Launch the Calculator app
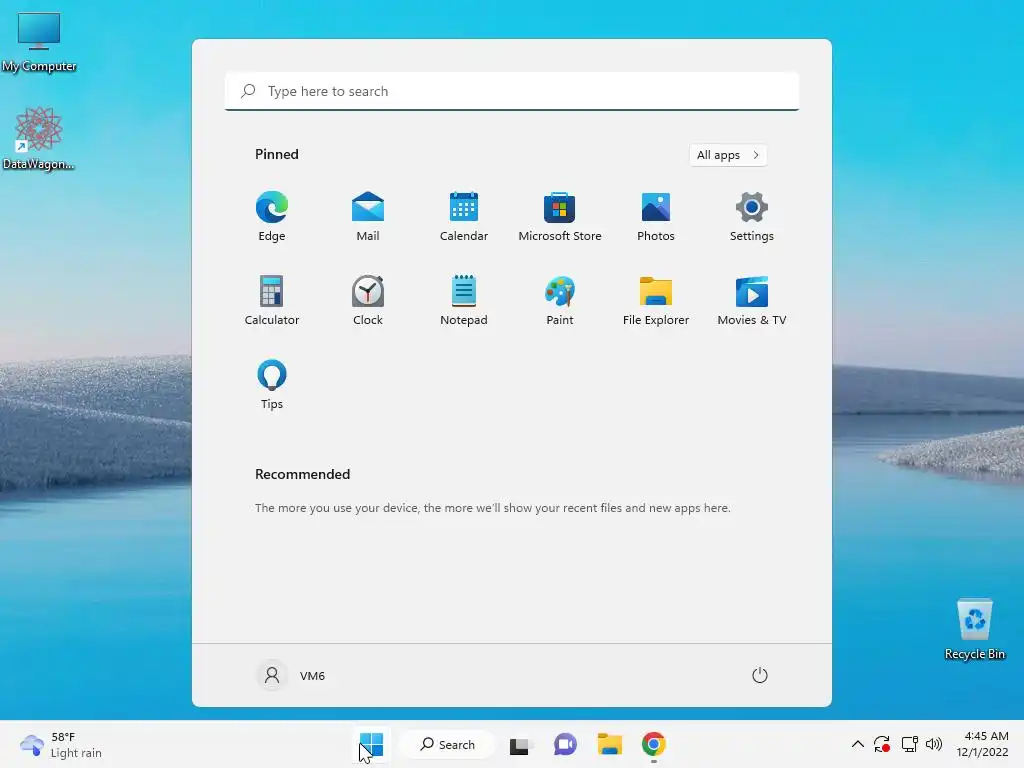This screenshot has height=768, width=1024. (272, 300)
